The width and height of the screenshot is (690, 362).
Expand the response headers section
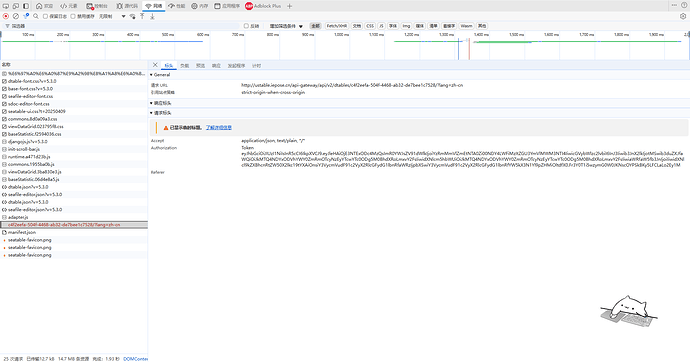point(161,103)
